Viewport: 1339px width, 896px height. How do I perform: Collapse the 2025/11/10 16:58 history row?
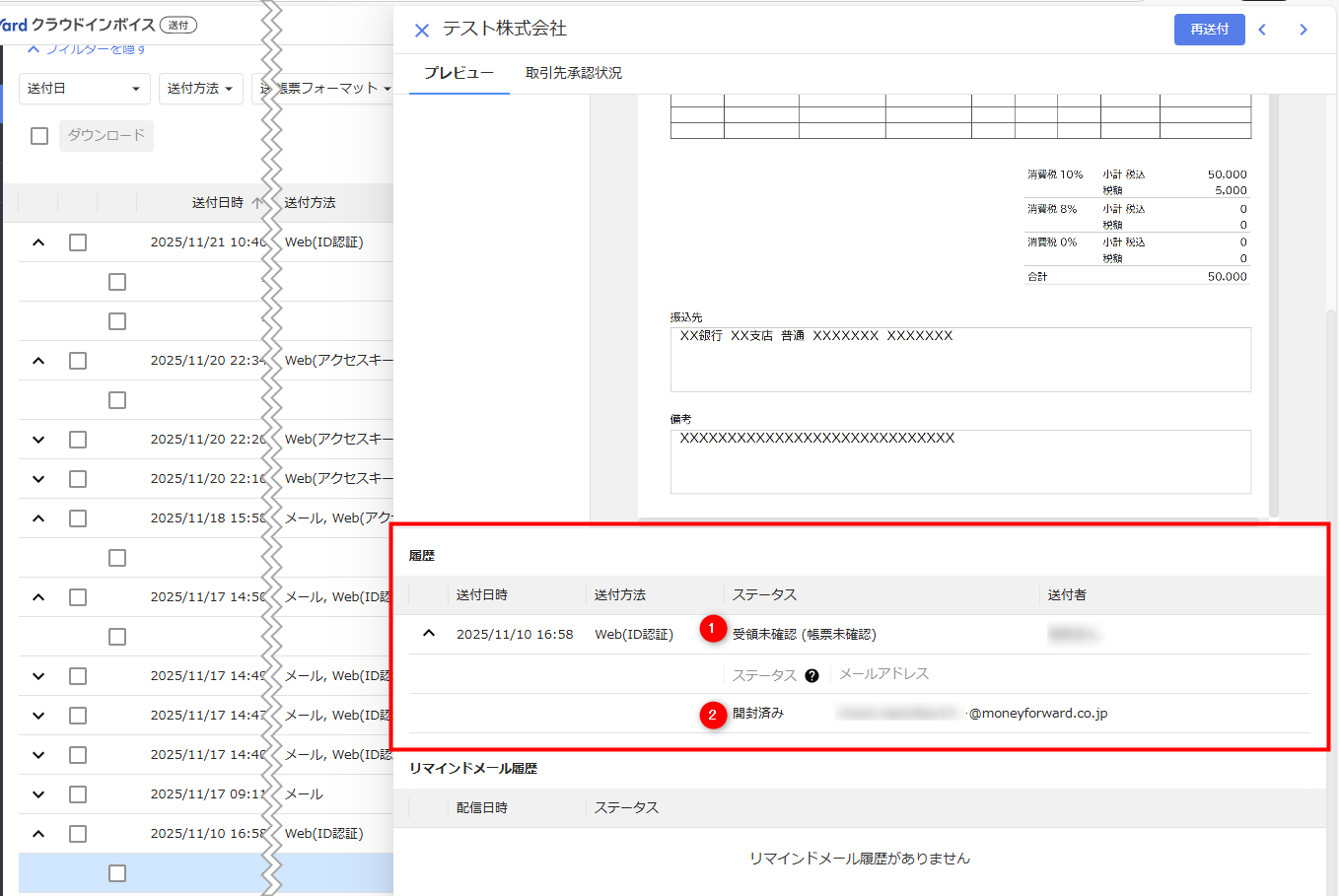click(x=429, y=634)
